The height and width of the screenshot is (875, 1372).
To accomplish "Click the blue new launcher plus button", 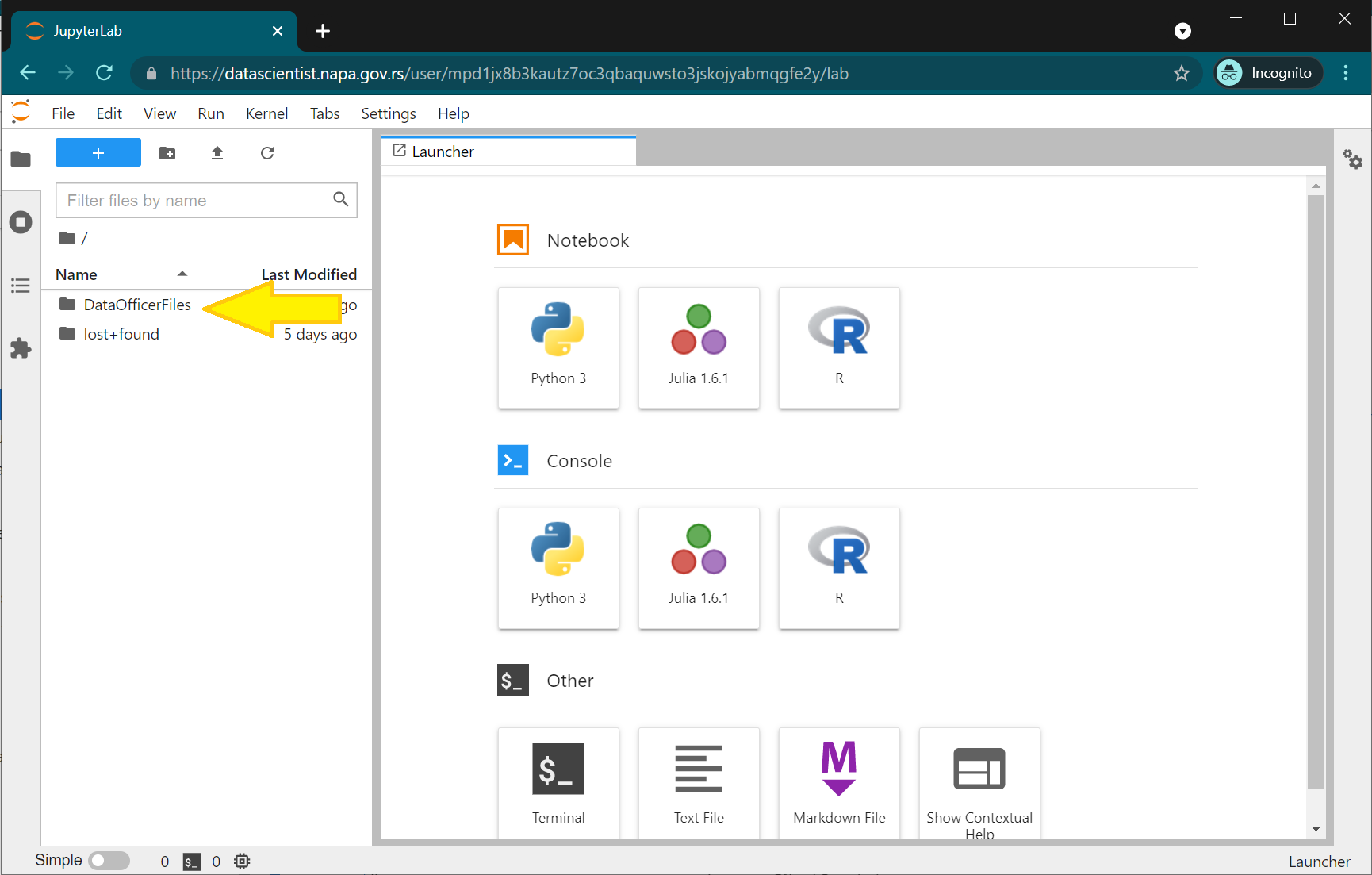I will 98,152.
